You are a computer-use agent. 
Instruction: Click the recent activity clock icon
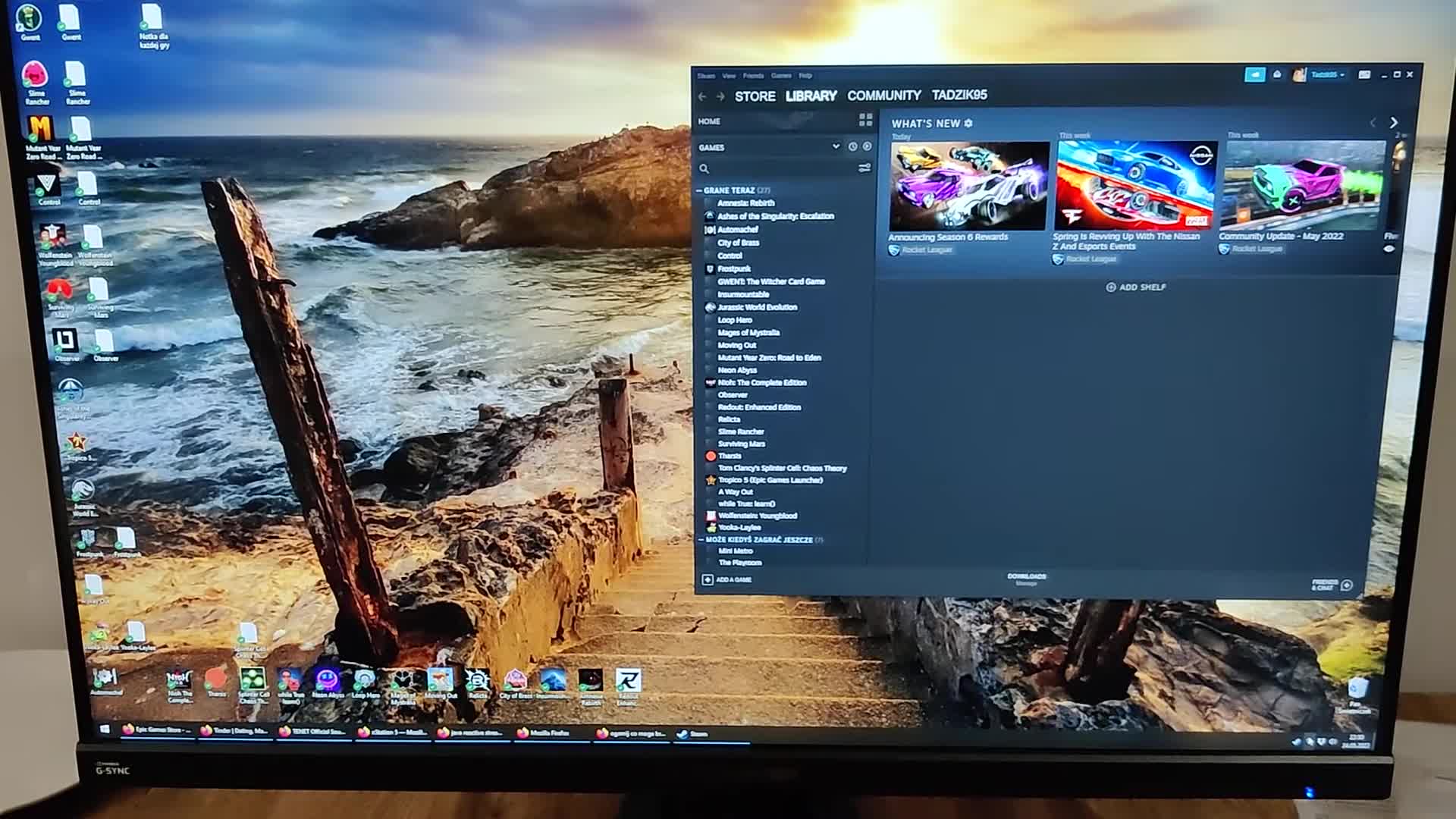tap(852, 147)
